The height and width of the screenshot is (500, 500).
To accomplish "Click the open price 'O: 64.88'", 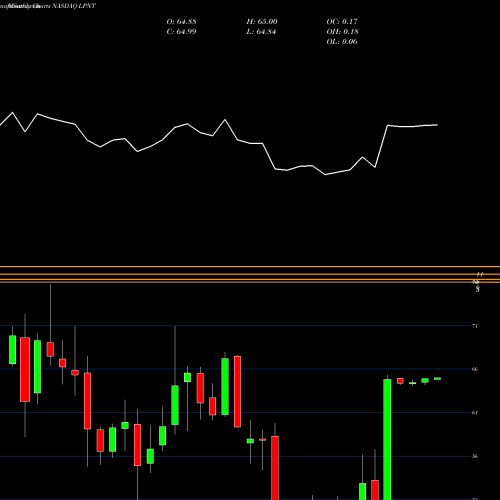I will [182, 22].
